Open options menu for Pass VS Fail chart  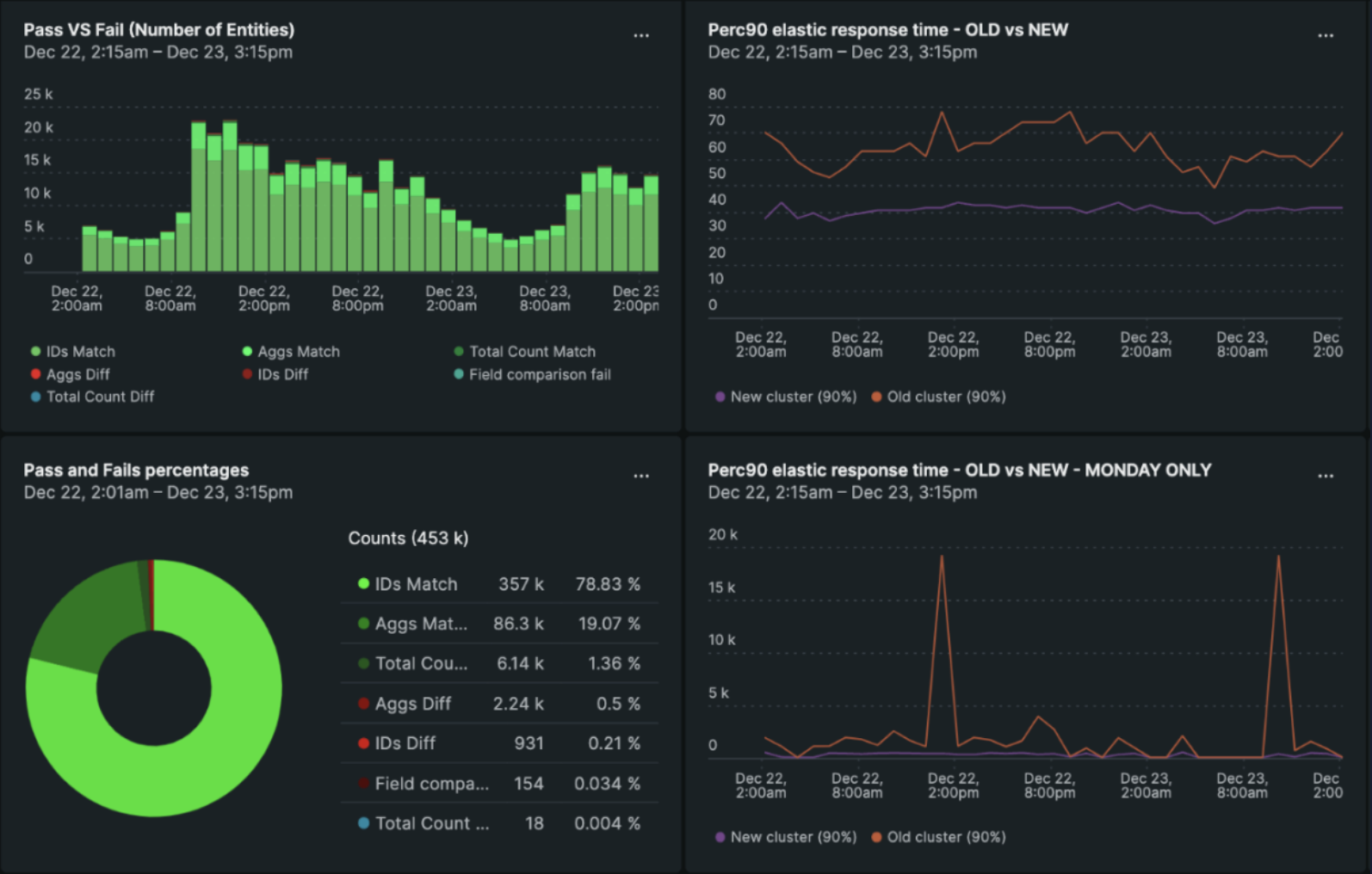coord(641,35)
